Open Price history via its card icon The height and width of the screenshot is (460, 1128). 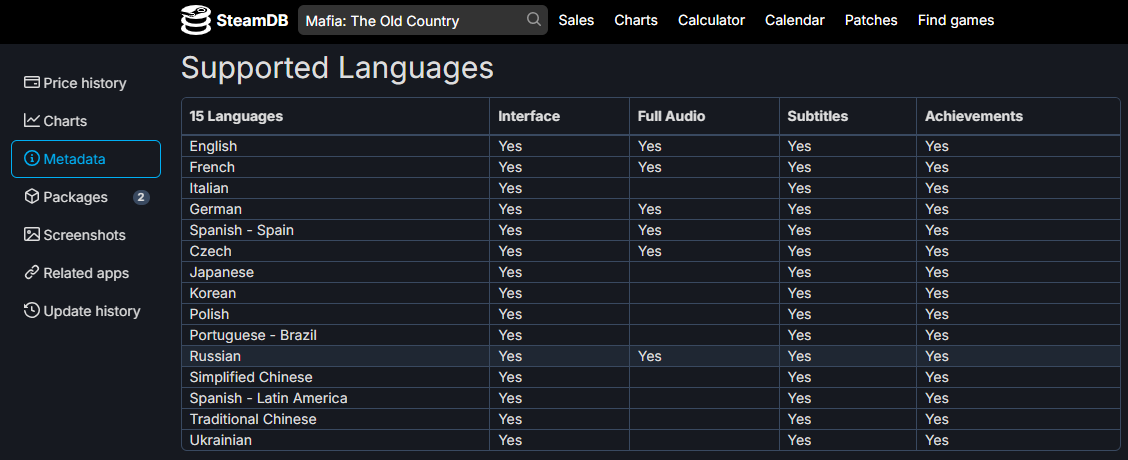click(x=32, y=82)
